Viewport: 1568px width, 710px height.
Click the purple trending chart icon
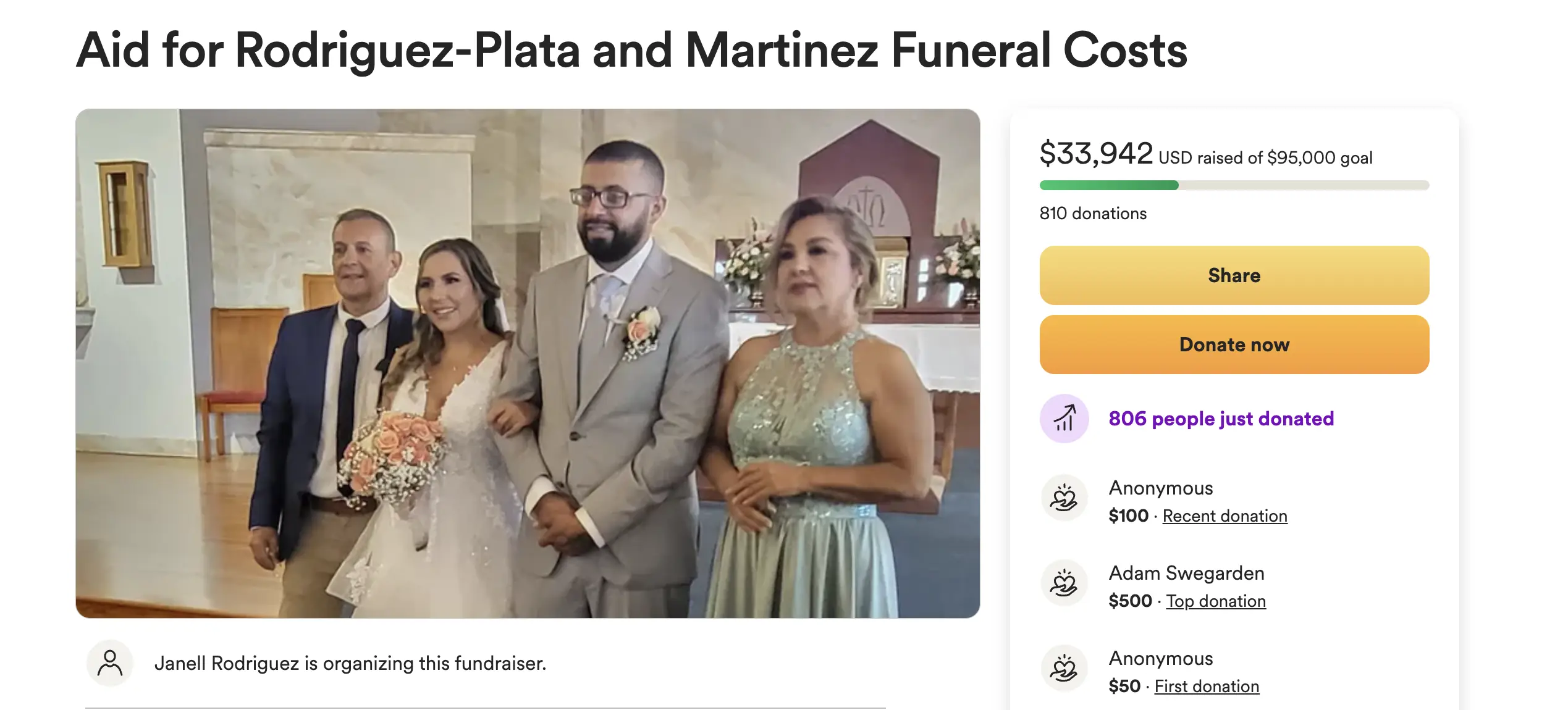(x=1064, y=419)
